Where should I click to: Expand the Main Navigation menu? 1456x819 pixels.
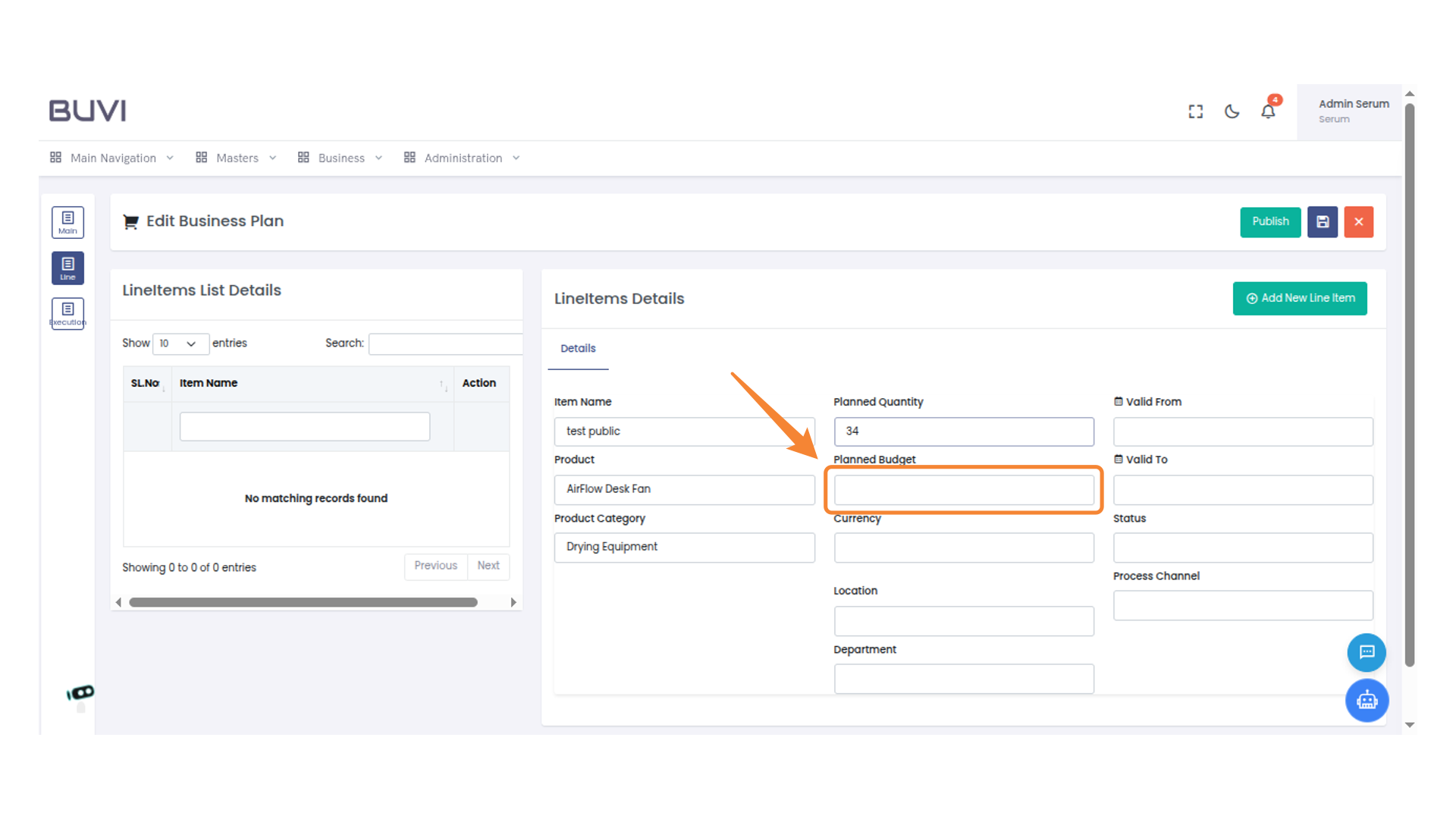[112, 158]
